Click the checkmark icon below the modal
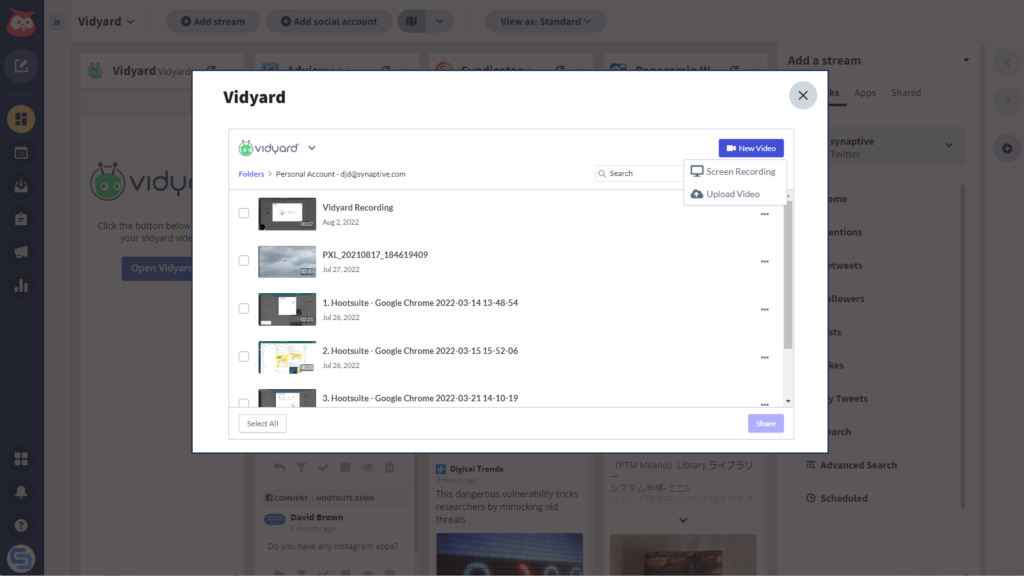 [x=323, y=468]
